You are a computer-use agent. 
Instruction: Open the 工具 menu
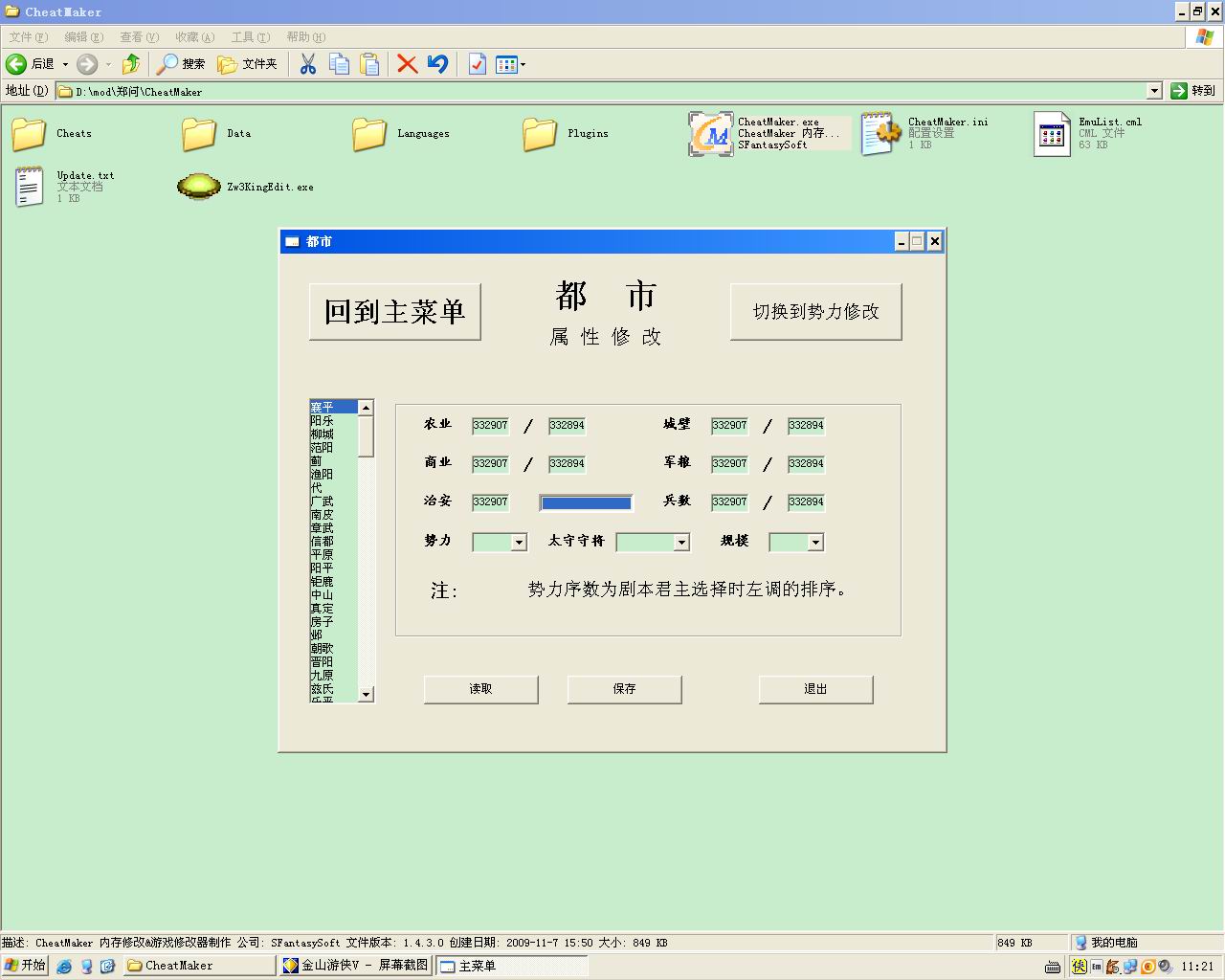coord(250,37)
